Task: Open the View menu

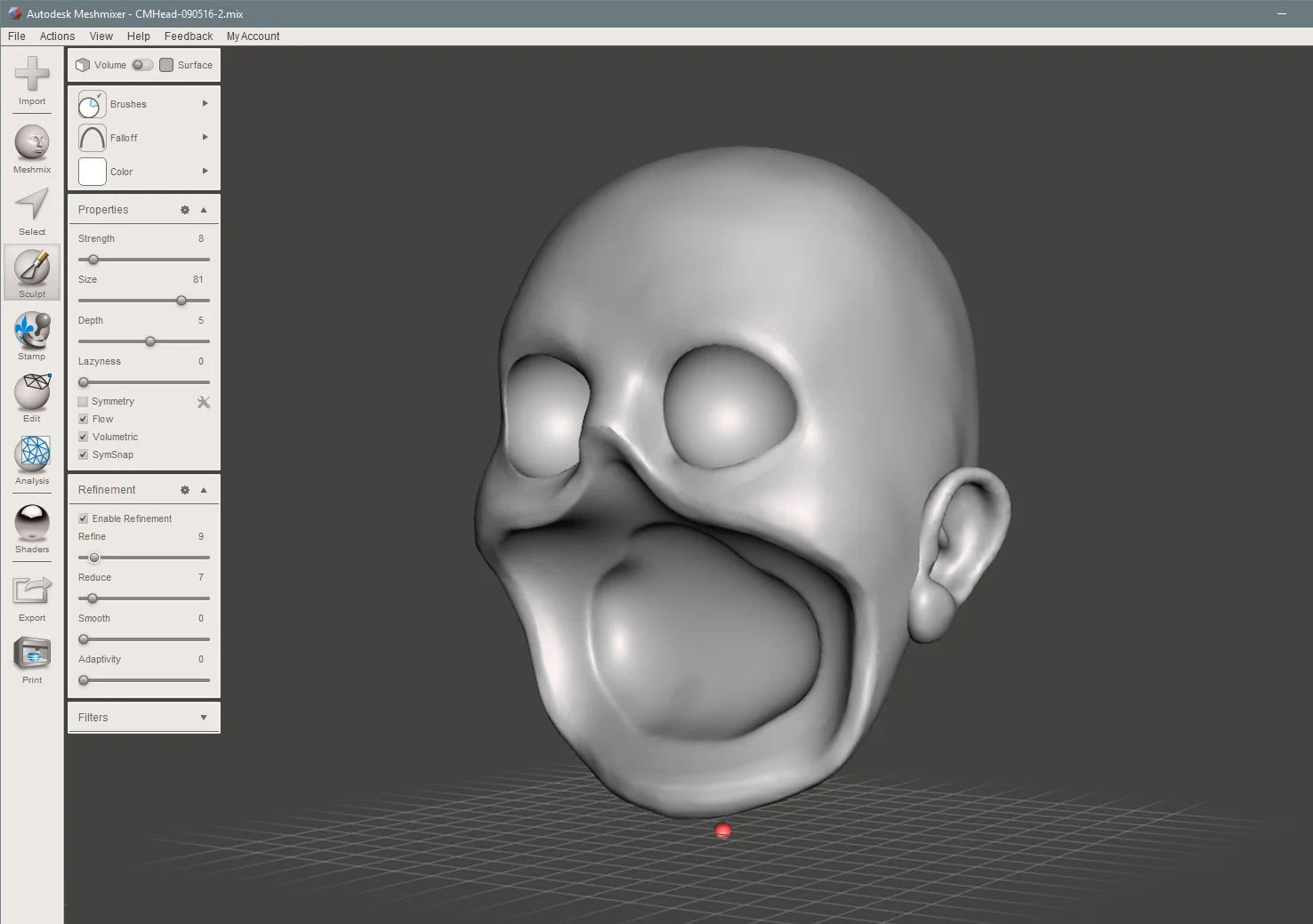Action: point(101,36)
